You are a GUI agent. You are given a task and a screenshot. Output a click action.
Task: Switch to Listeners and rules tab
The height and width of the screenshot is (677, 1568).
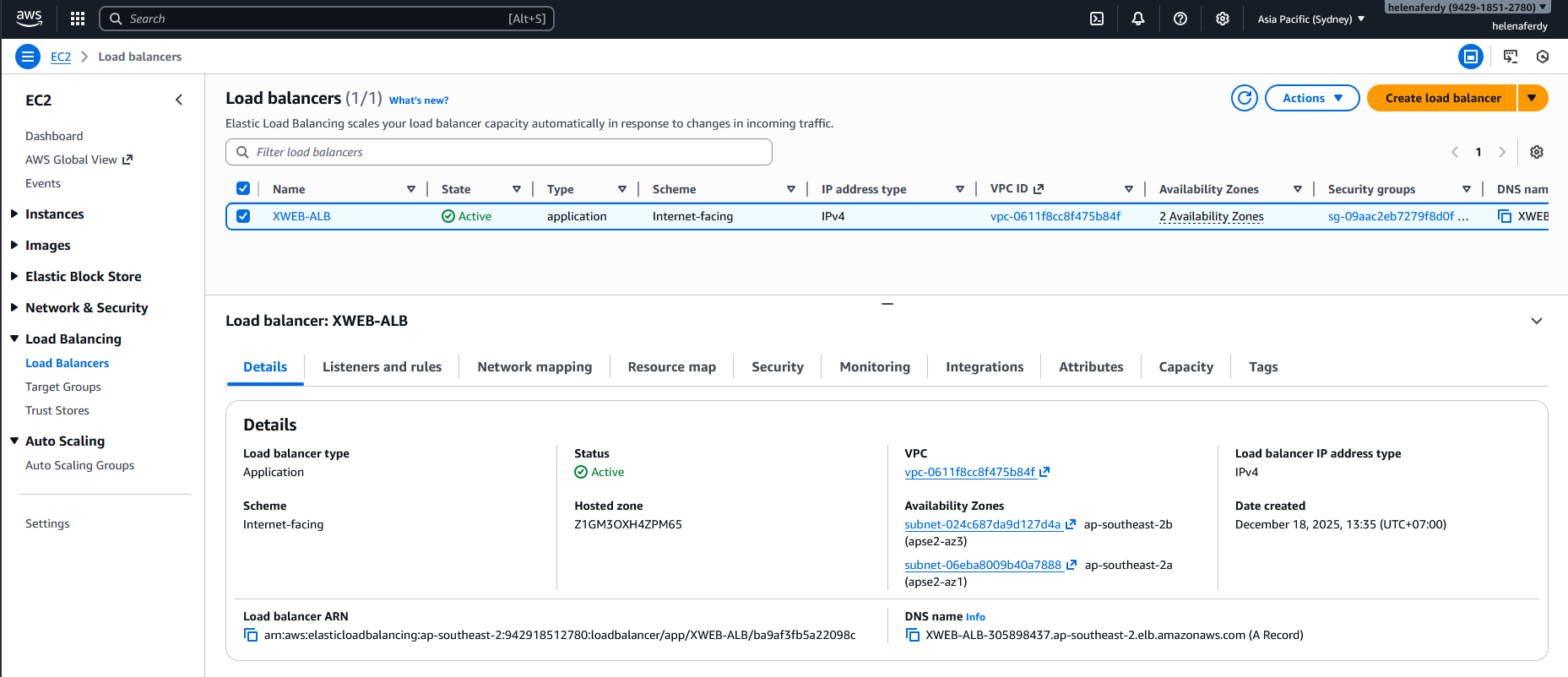[382, 367]
